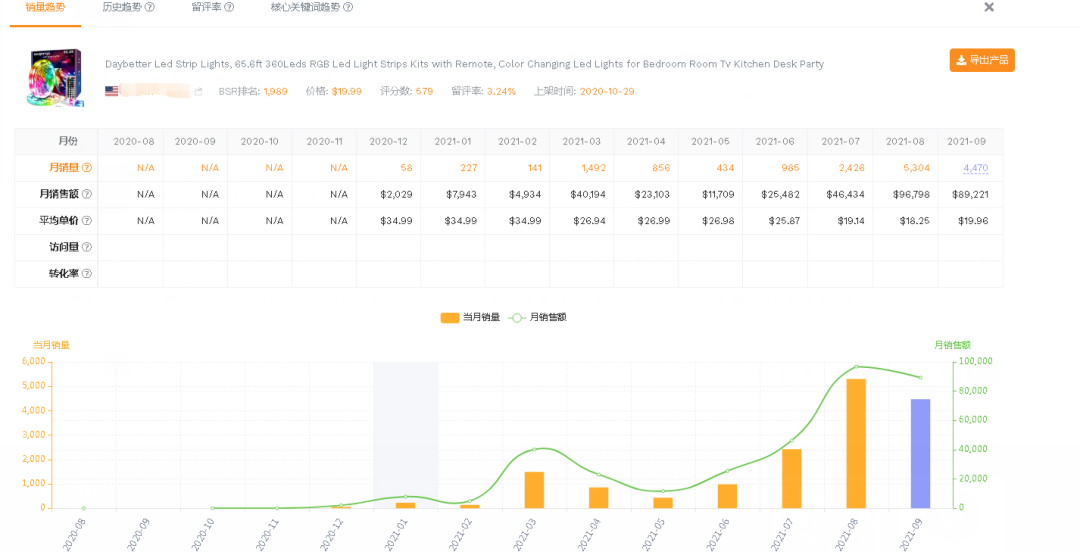Select the 5,304 monthly sales cell

click(x=905, y=167)
